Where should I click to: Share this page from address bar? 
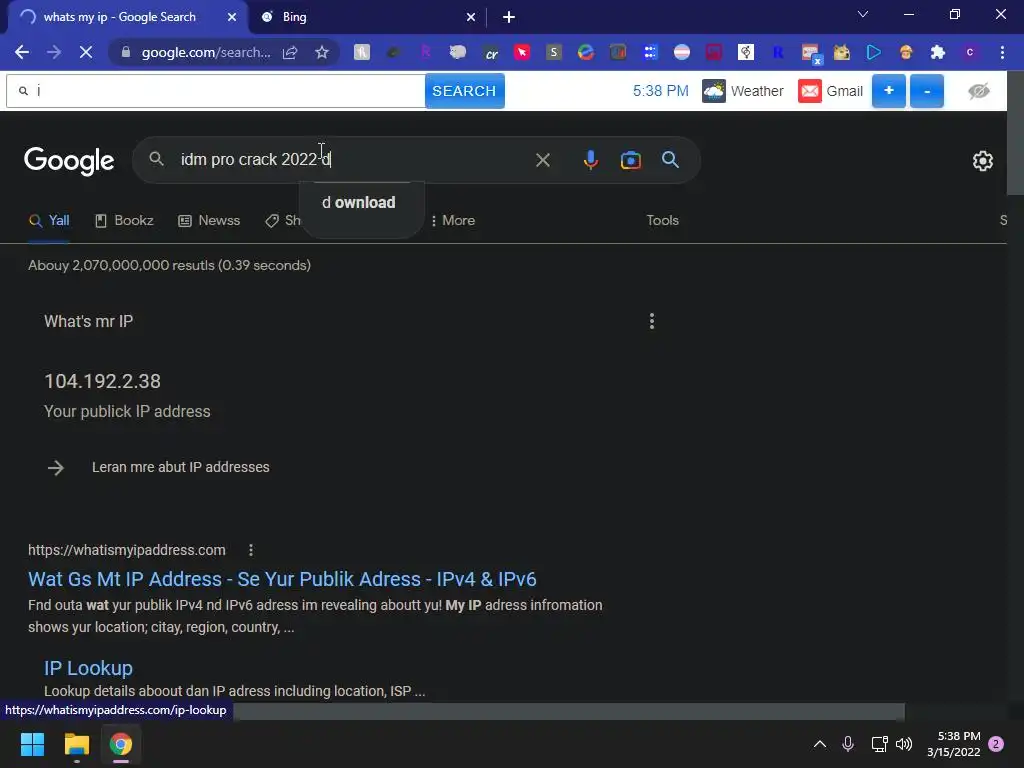290,52
